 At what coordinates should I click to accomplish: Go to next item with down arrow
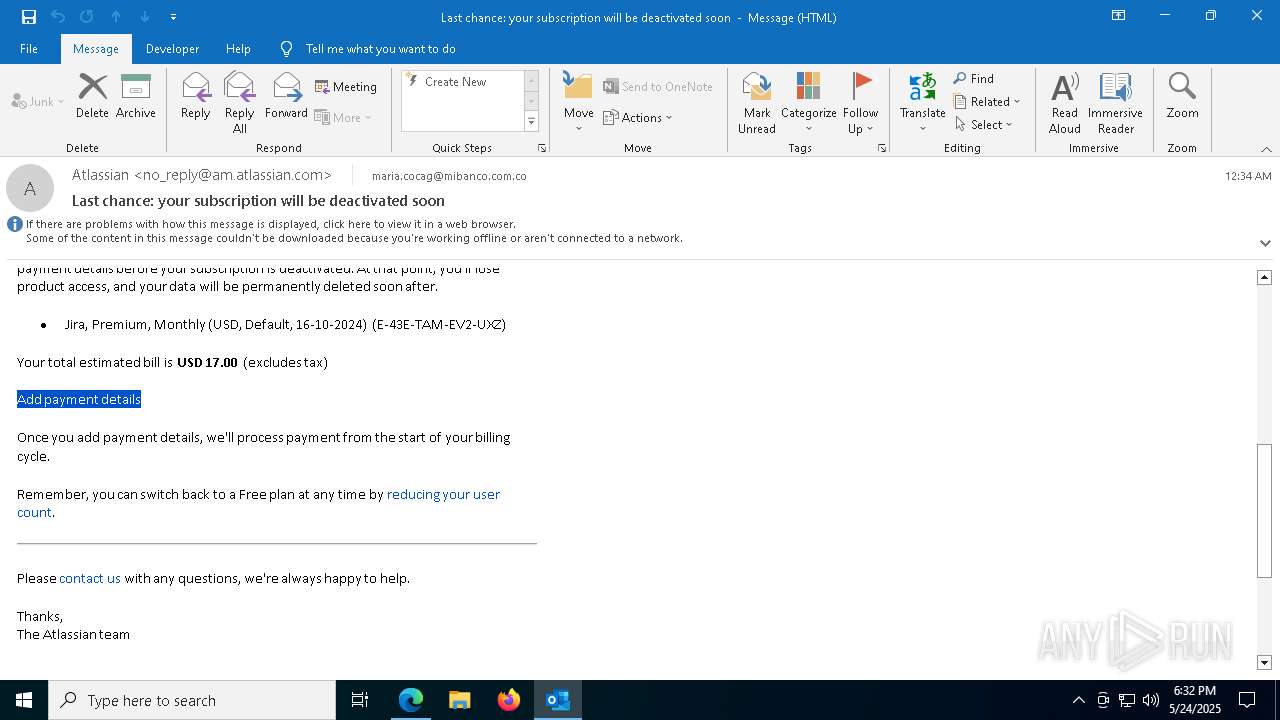[145, 17]
